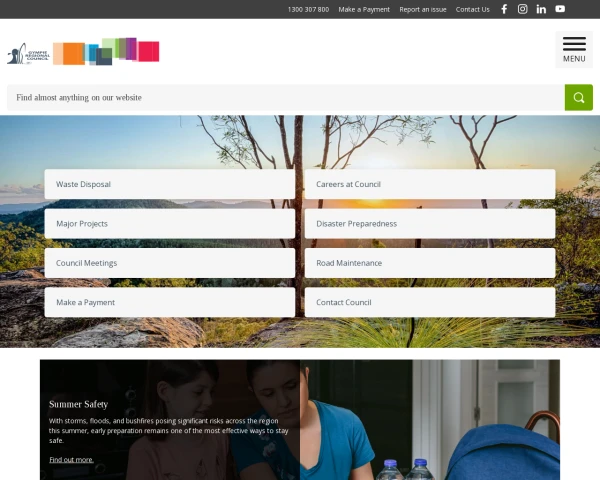Open the Major Projects quick link
600x480 pixels.
point(170,224)
